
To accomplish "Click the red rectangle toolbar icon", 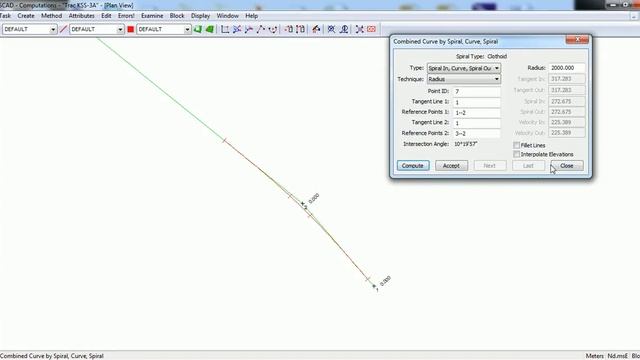I will (371, 29).
